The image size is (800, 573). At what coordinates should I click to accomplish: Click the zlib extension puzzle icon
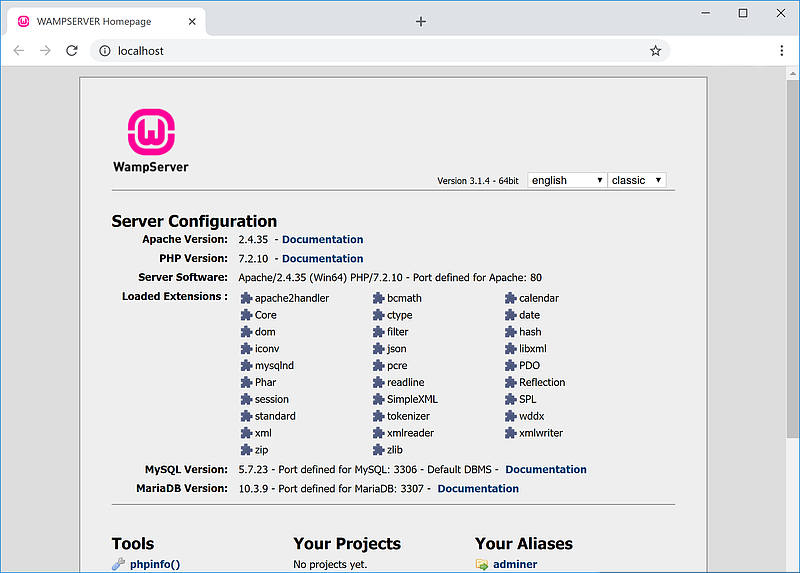click(x=379, y=450)
